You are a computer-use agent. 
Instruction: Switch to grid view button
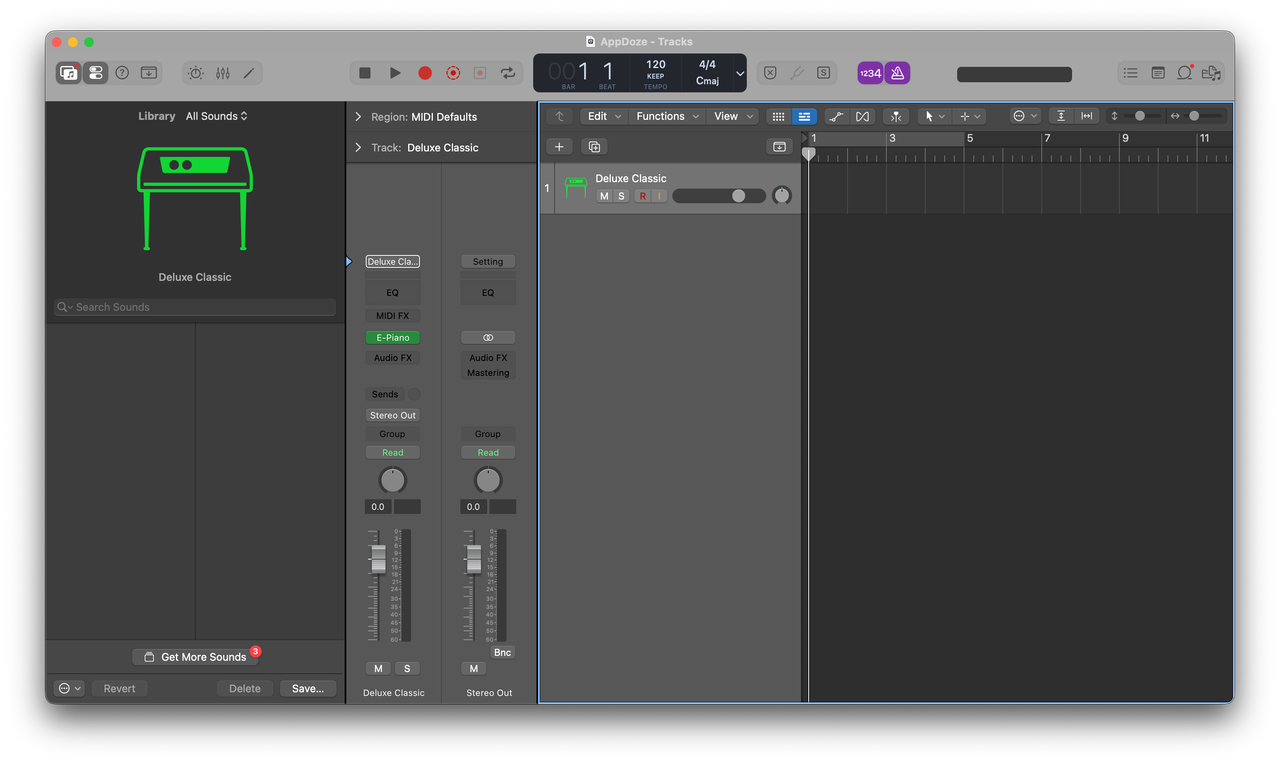778,116
